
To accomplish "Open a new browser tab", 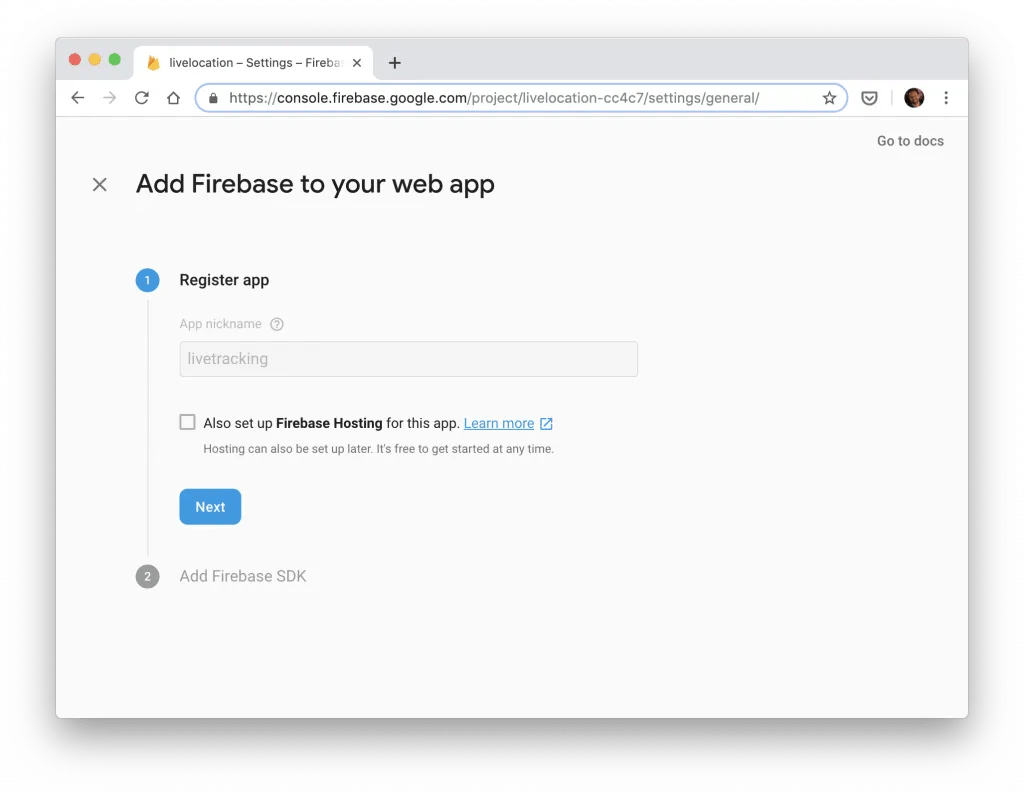I will tap(394, 62).
